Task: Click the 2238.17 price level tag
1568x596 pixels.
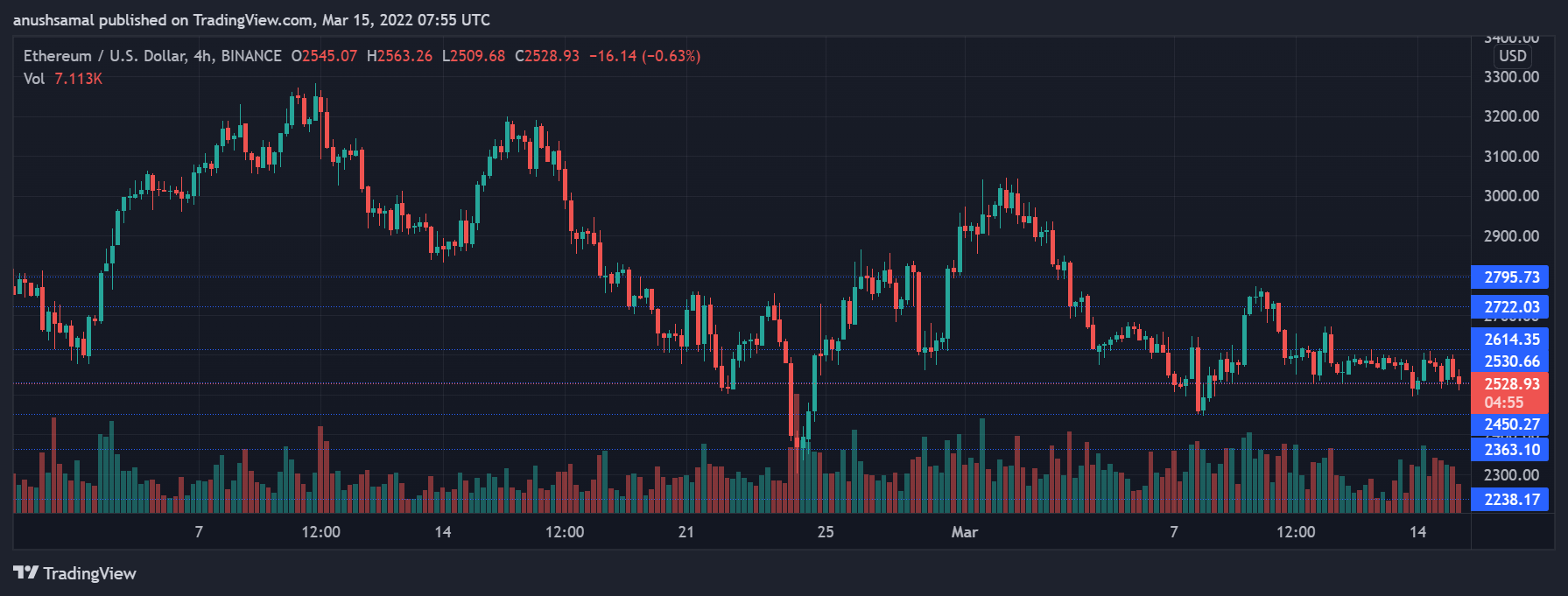Action: 1511,500
